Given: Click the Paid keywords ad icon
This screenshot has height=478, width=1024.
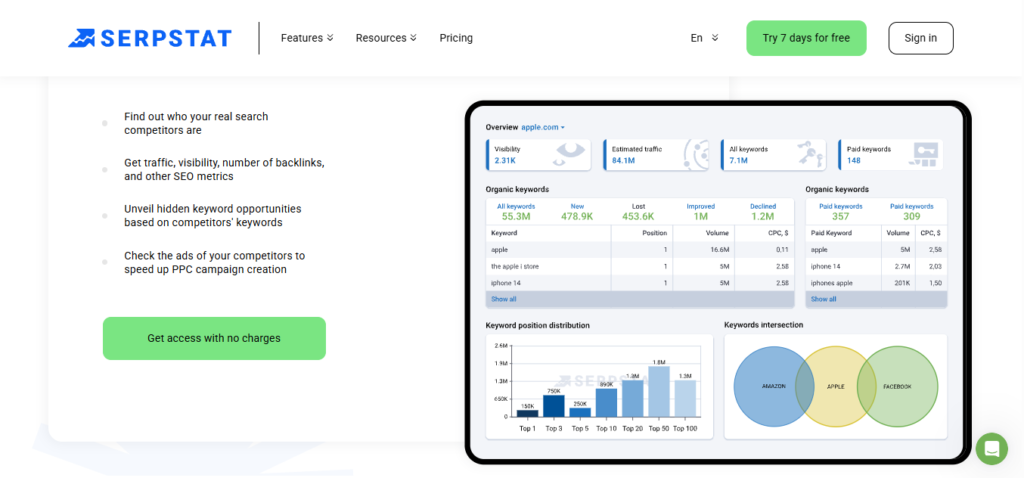Looking at the screenshot, I should tap(925, 154).
